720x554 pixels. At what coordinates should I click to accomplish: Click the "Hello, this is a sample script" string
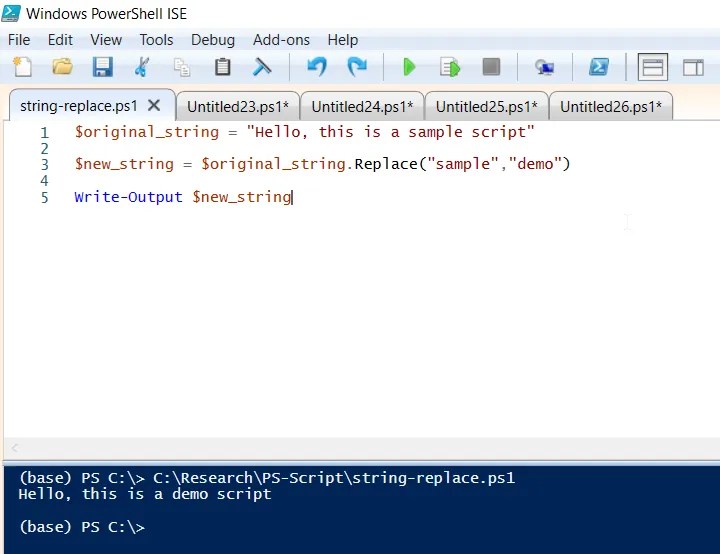point(390,132)
